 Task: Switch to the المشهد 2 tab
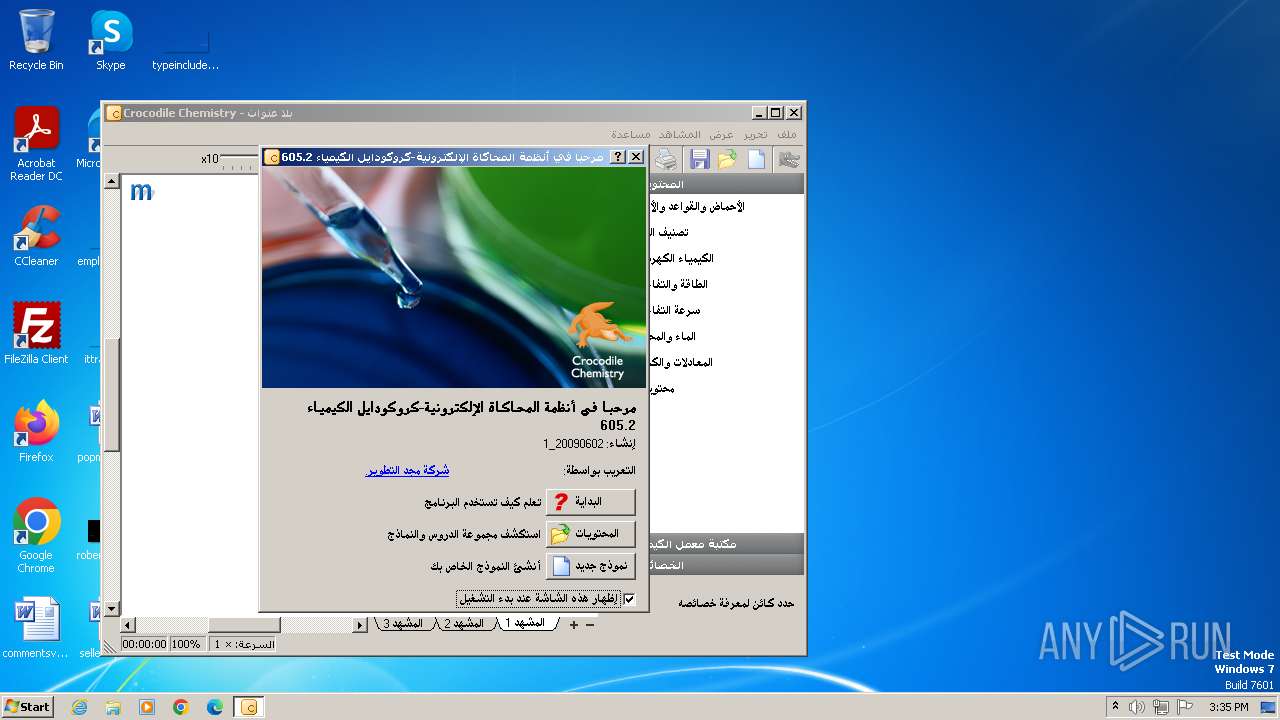point(464,624)
